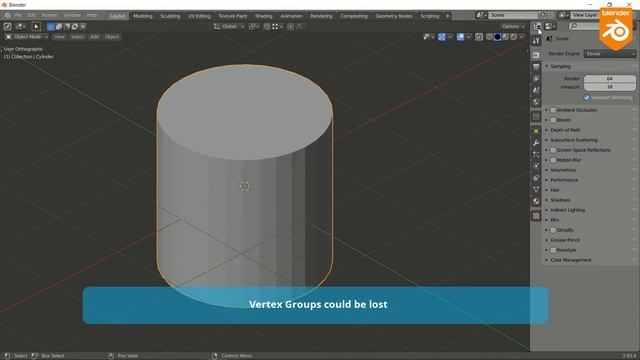Image resolution: width=640 pixels, height=360 pixels.
Task: Enable the Motion Blur checkbox
Action: 553,160
